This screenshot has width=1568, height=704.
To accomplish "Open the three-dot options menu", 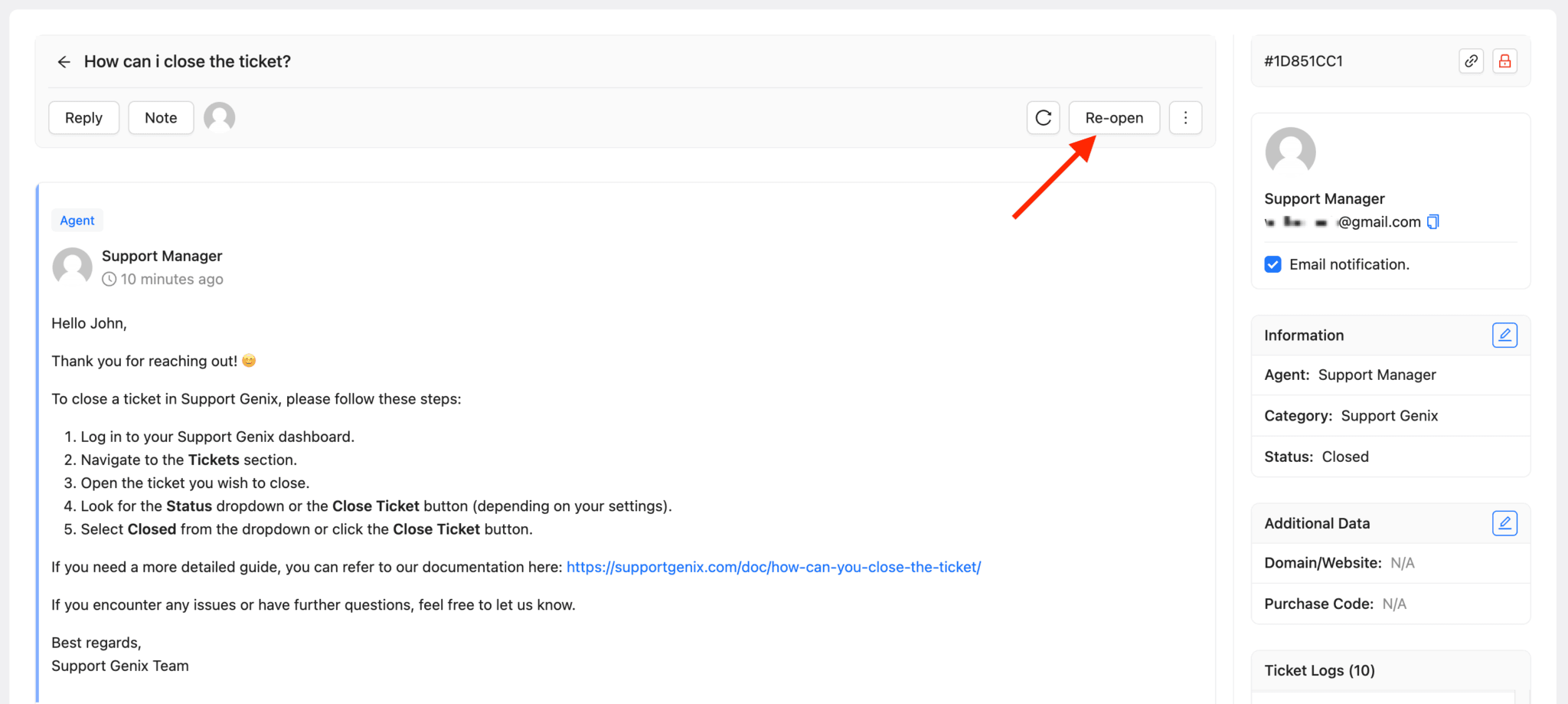I will [1185, 117].
